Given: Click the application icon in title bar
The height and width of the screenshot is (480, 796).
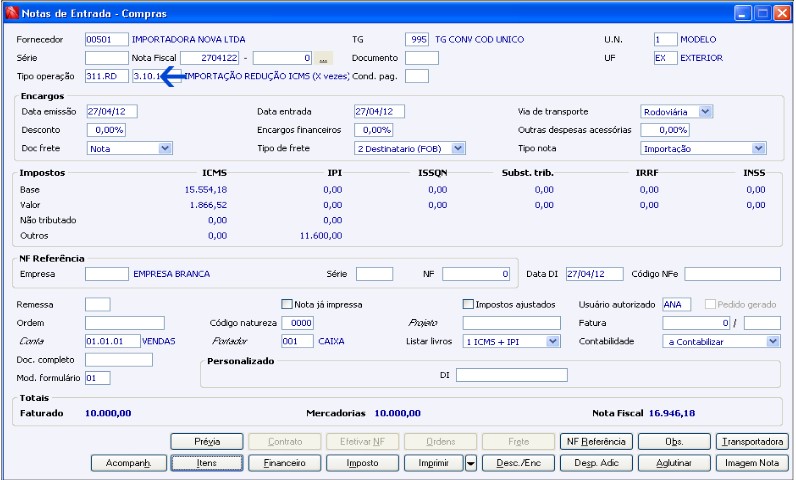Looking at the screenshot, I should pos(10,13).
